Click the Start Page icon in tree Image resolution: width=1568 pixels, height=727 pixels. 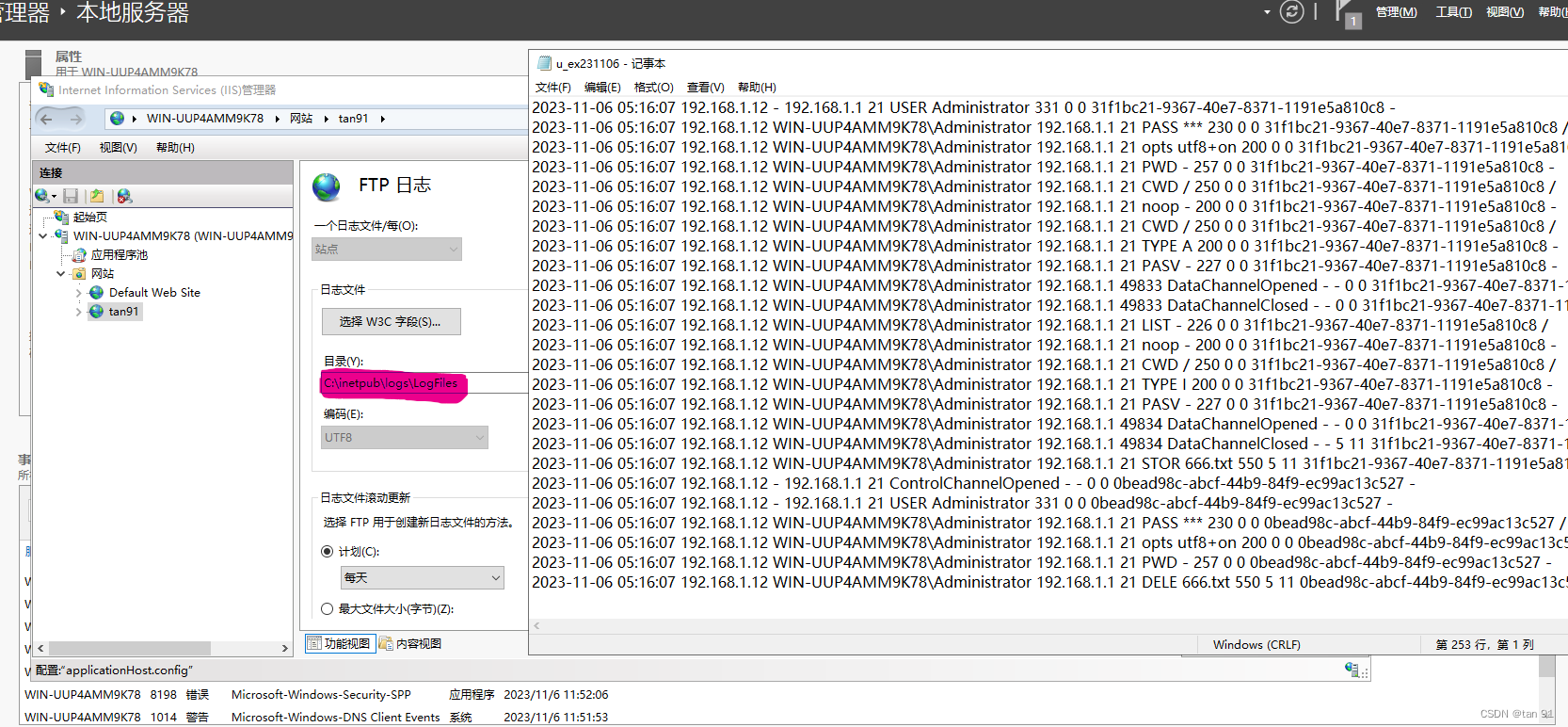click(x=62, y=217)
